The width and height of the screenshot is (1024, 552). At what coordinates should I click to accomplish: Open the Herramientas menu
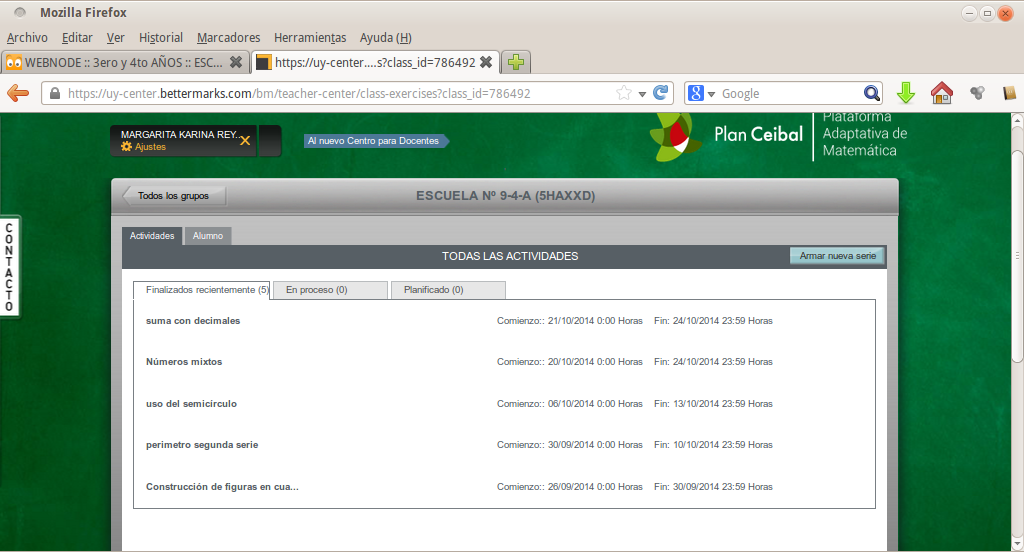point(309,38)
